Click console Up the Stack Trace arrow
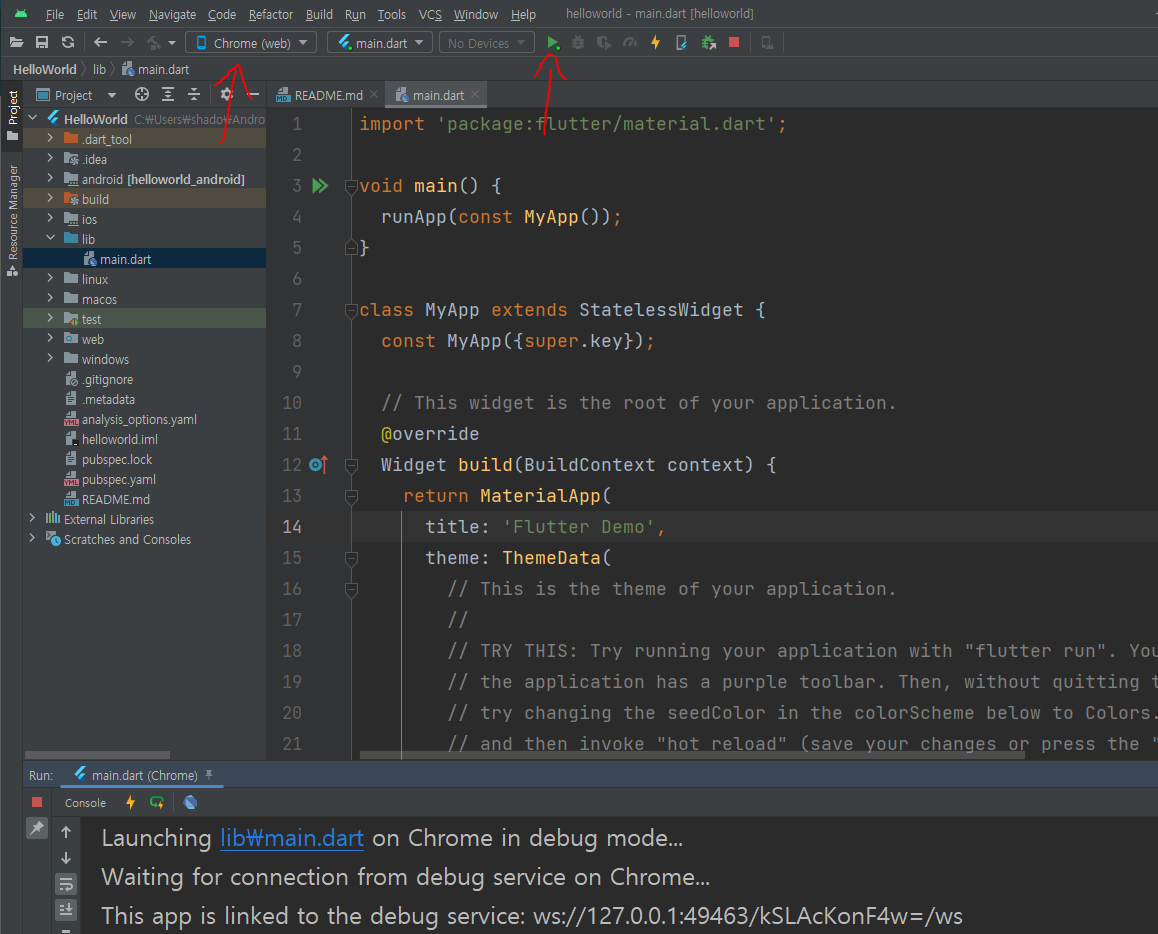Screen dimensions: 1158x934 [x=66, y=832]
